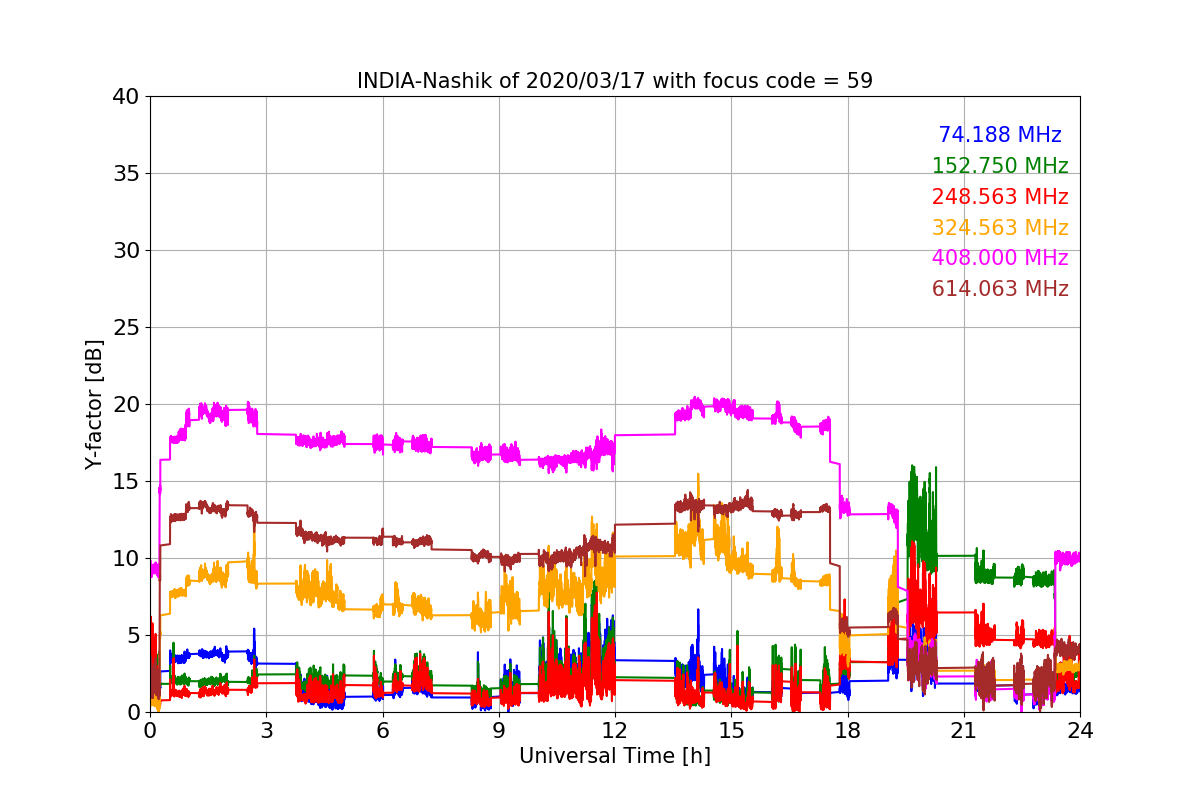Image resolution: width=1200 pixels, height=800 pixels.
Task: Click the y-axis tick label 30
Action: pyautogui.click(x=125, y=251)
